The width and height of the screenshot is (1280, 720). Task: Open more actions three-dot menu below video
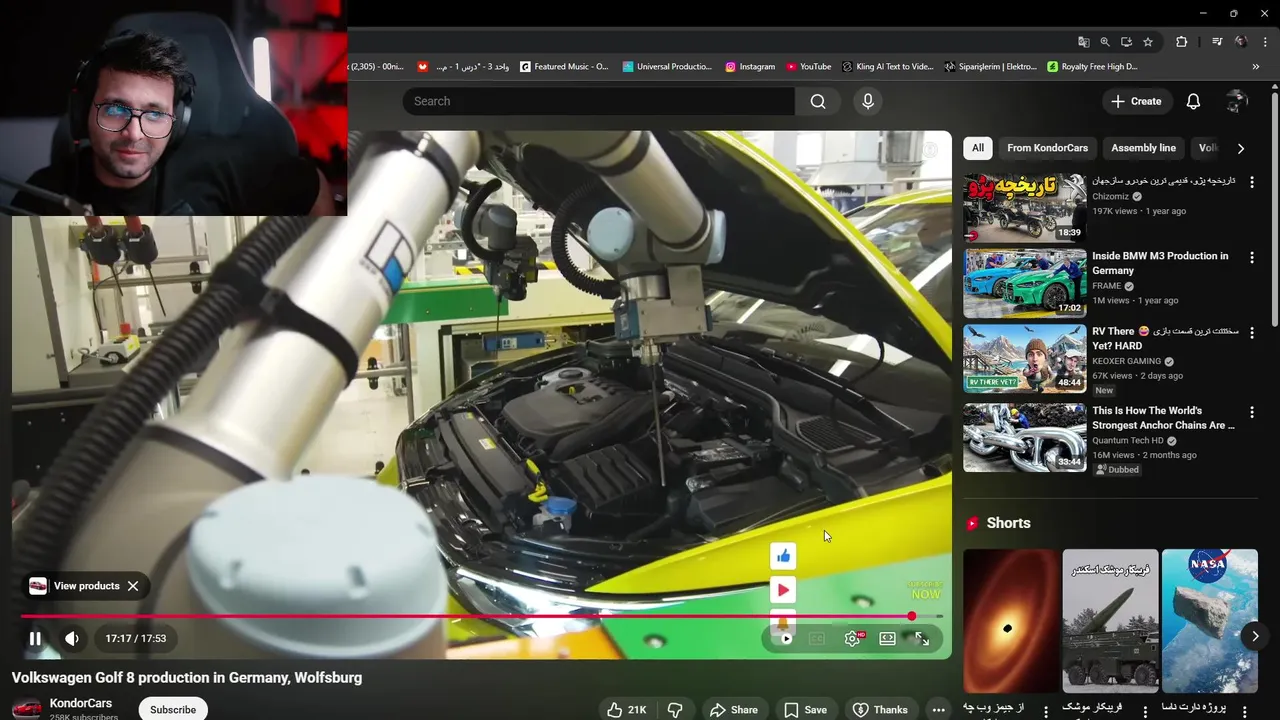(x=938, y=709)
